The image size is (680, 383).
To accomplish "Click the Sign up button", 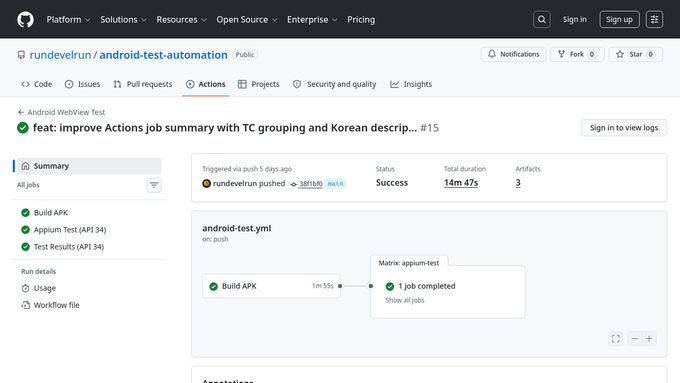I will tap(619, 20).
